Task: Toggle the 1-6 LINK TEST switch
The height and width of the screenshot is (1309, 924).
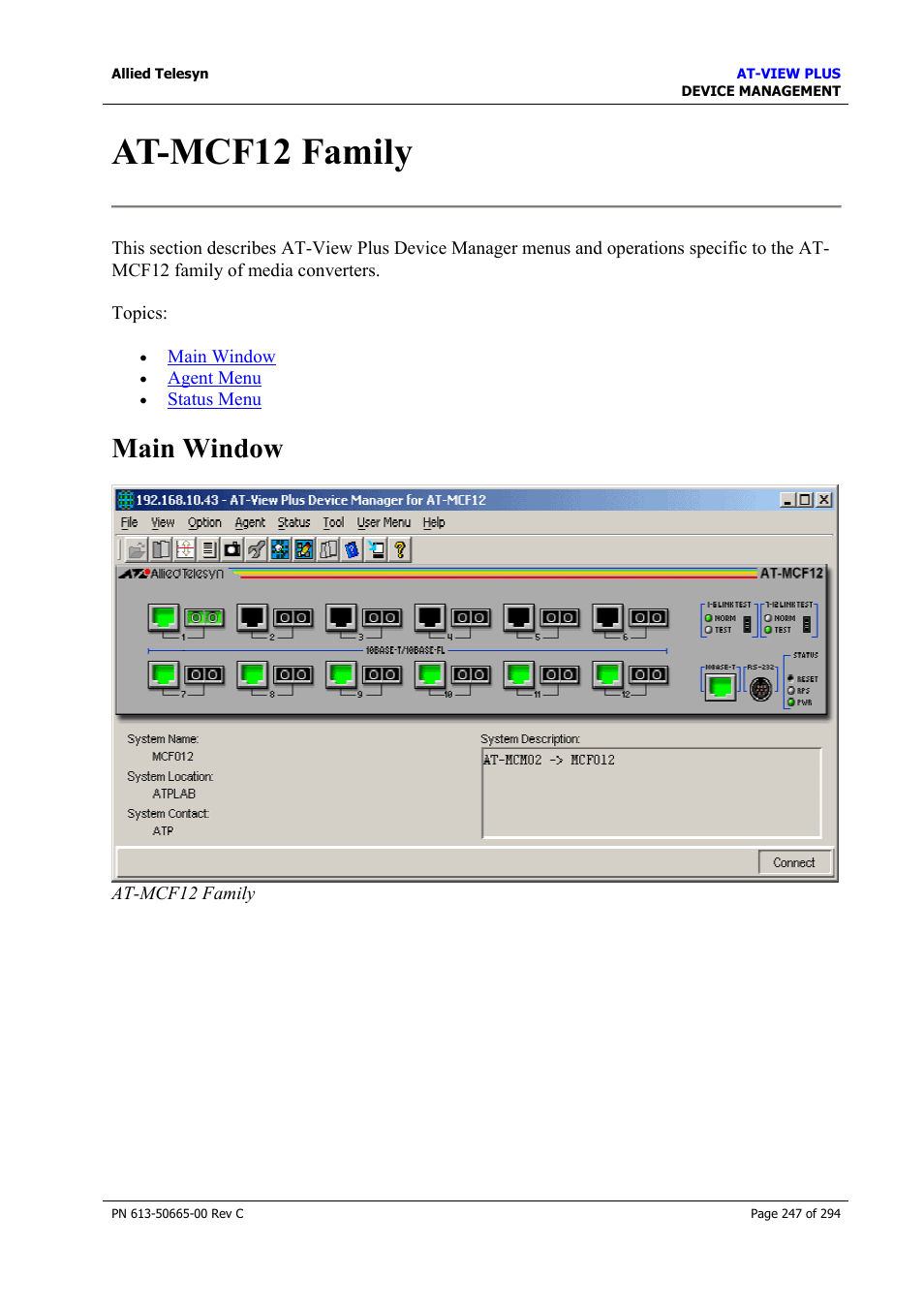Action: pyautogui.click(x=747, y=624)
